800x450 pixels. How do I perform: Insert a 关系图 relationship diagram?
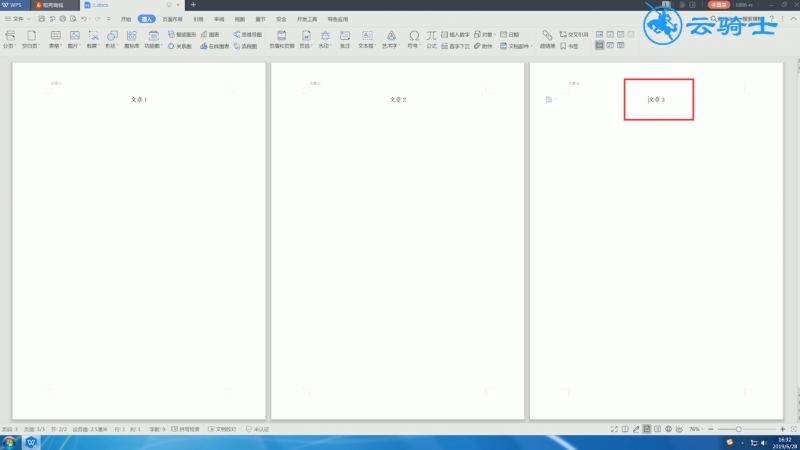tap(180, 46)
